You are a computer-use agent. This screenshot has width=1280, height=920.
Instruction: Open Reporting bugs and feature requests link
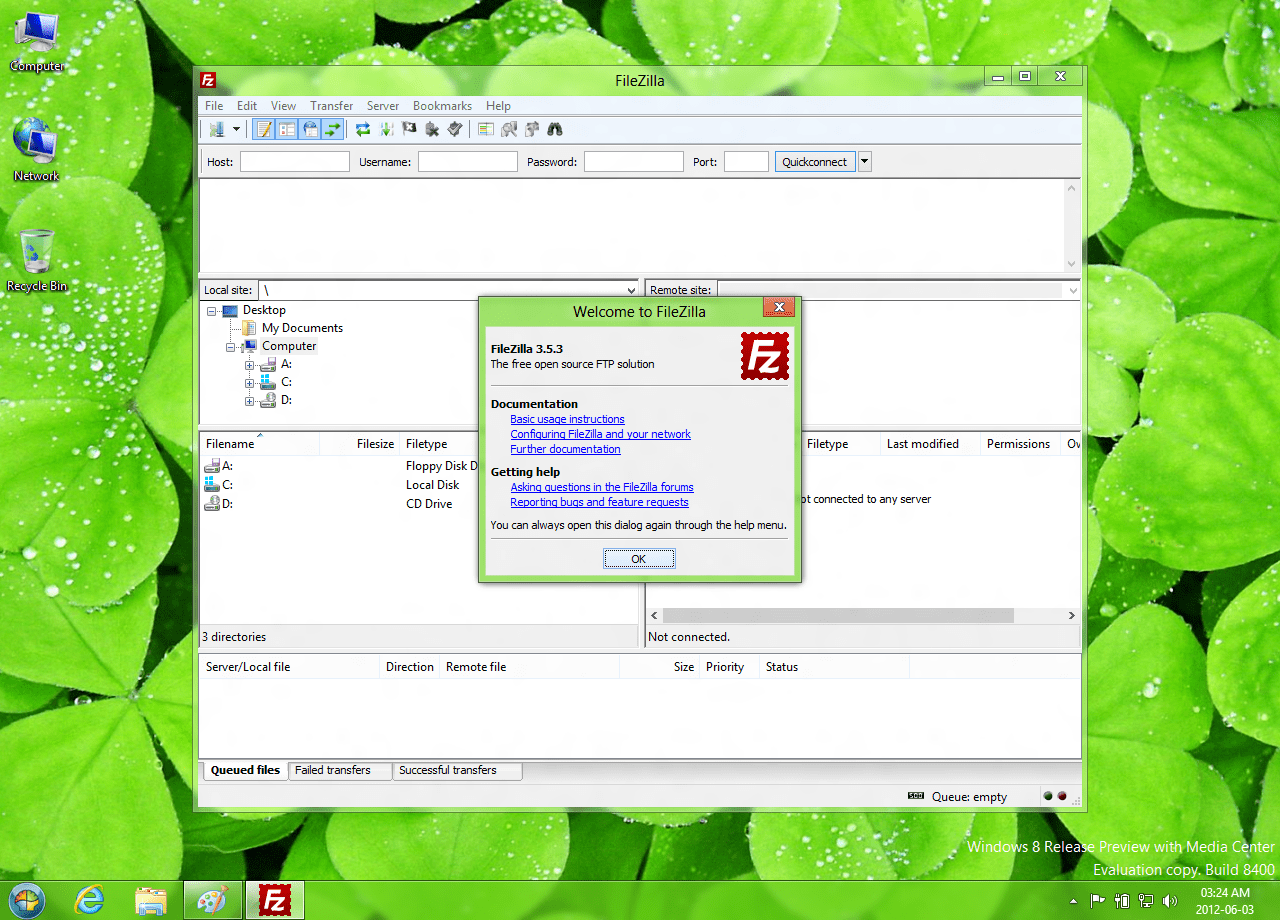pos(599,502)
